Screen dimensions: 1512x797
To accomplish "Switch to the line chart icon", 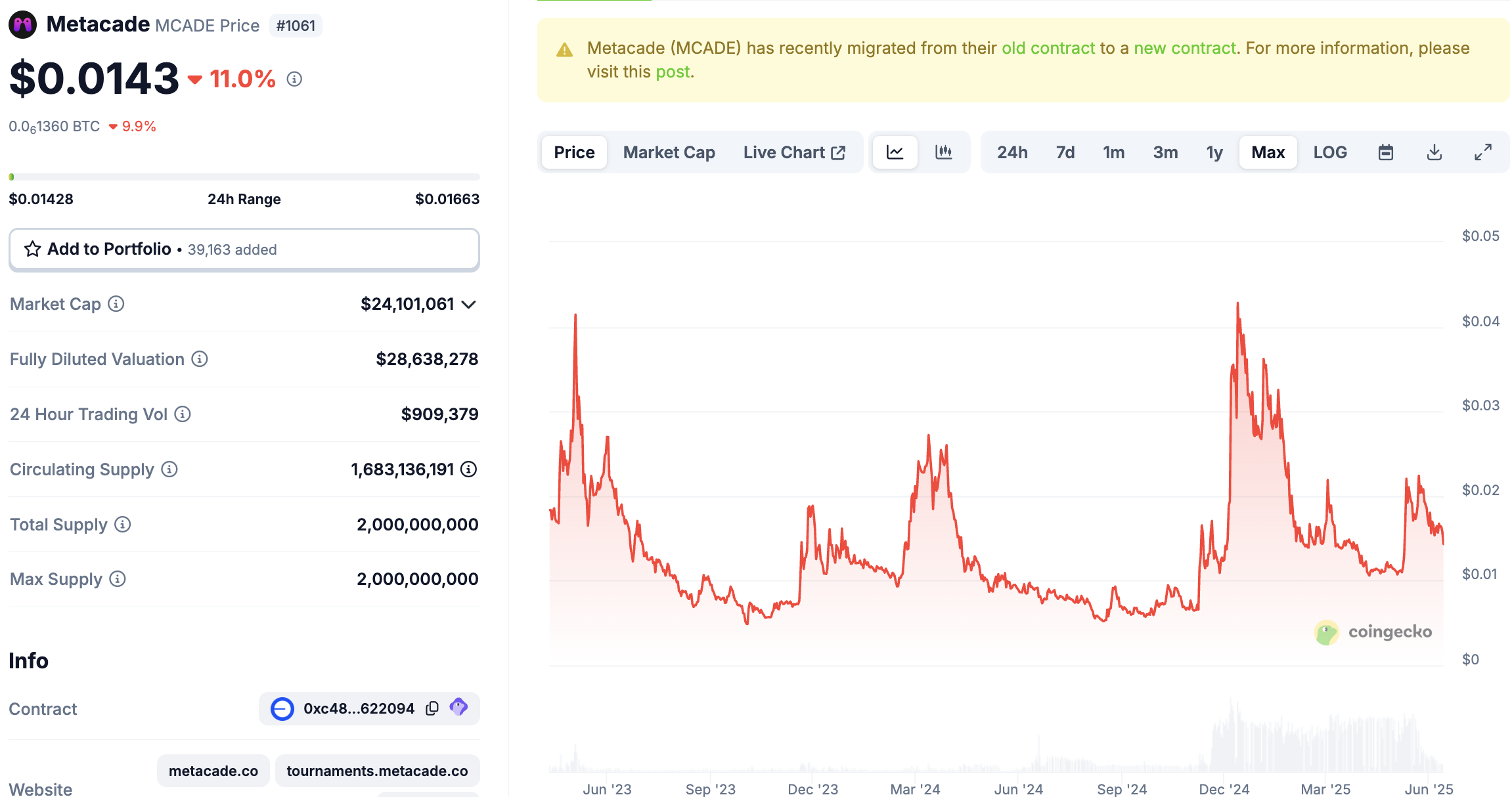I will pos(895,152).
